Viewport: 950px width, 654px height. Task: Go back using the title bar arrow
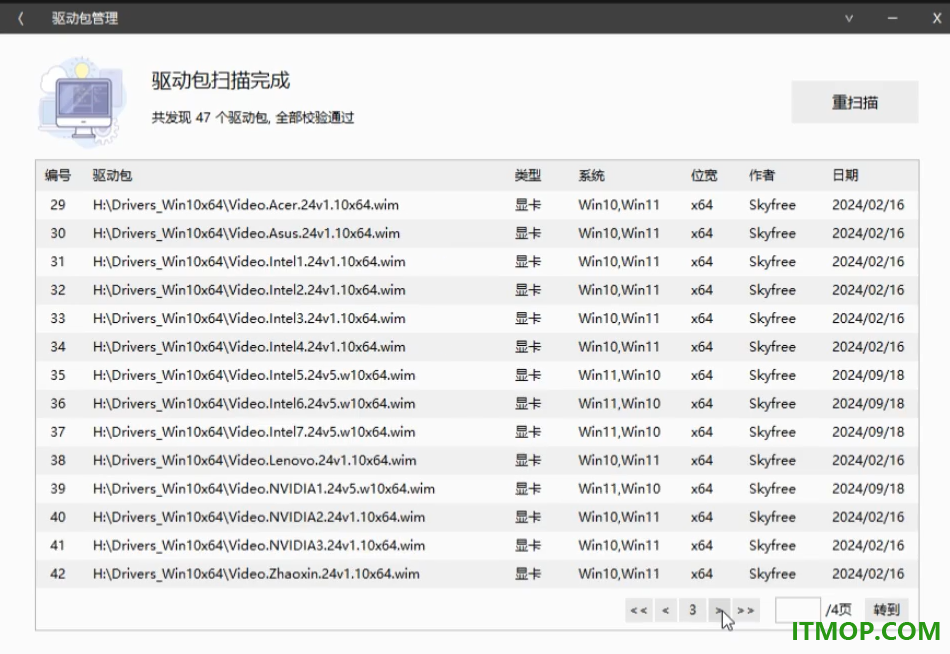point(21,19)
